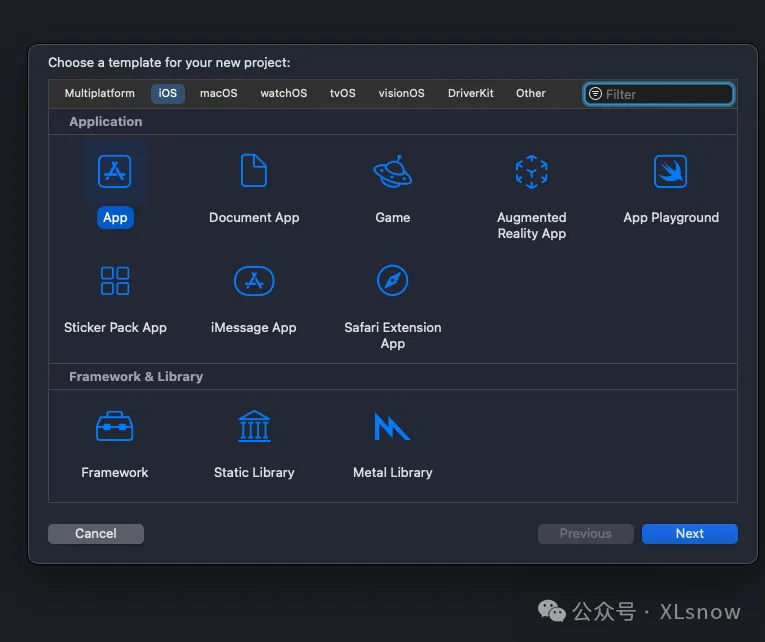
Task: Switch to the tvOS tab
Action: 342,93
